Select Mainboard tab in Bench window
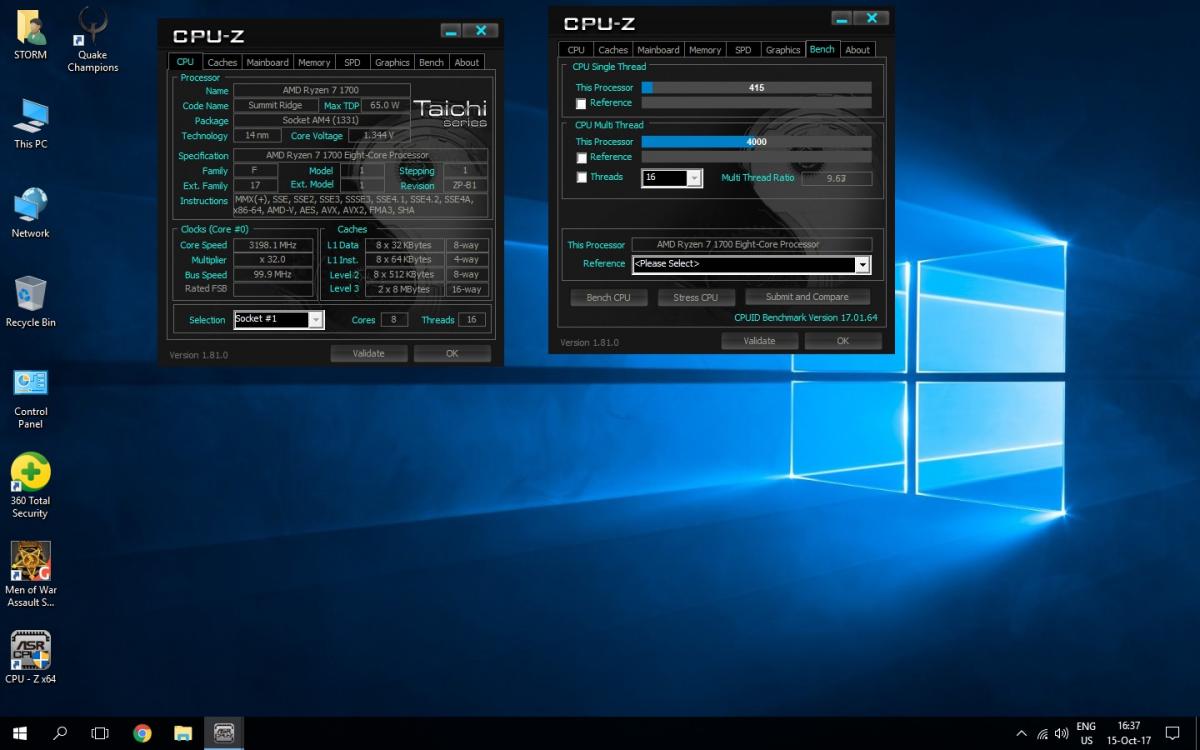 (x=658, y=50)
